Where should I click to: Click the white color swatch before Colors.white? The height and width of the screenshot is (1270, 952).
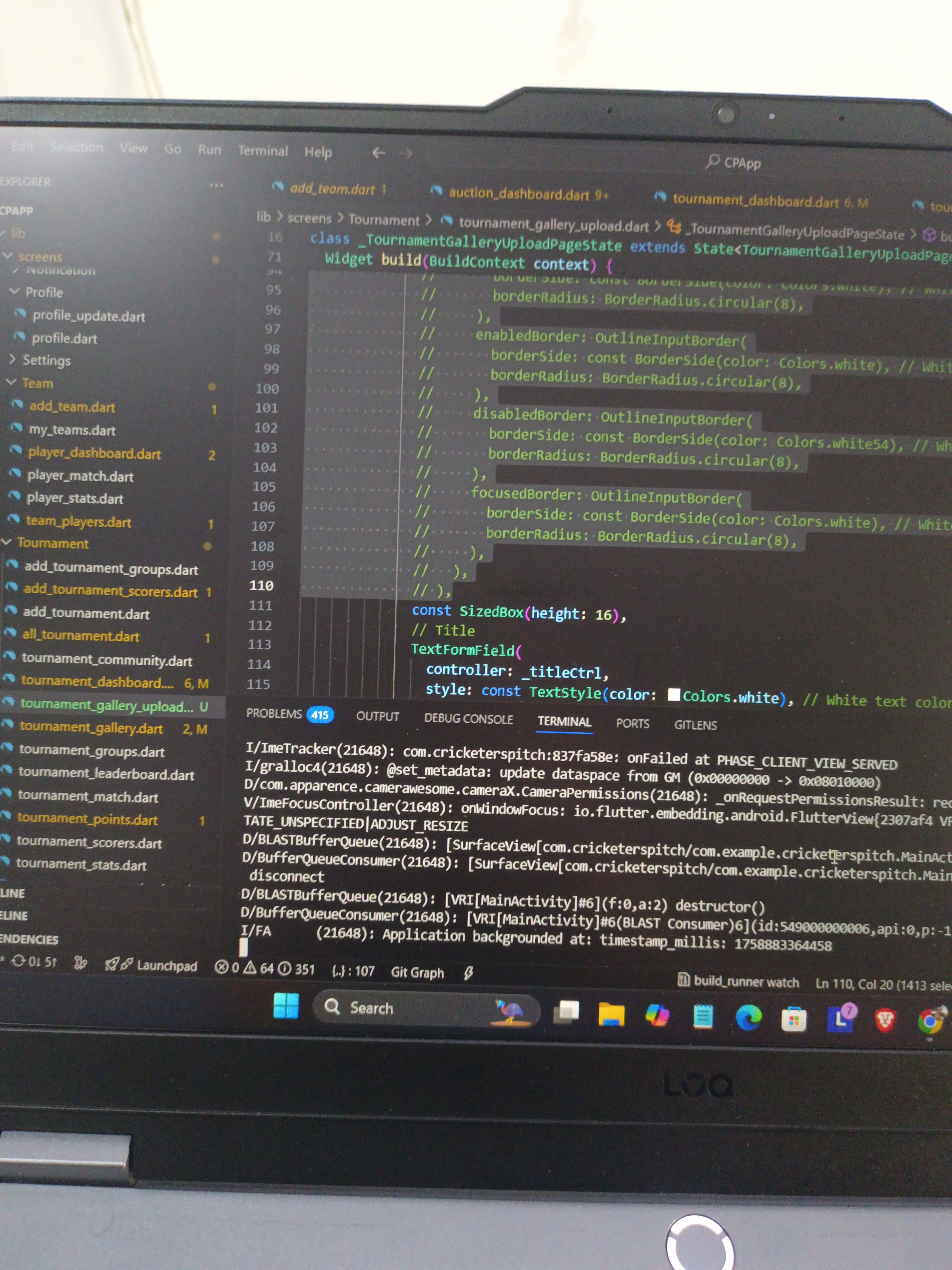click(x=674, y=695)
